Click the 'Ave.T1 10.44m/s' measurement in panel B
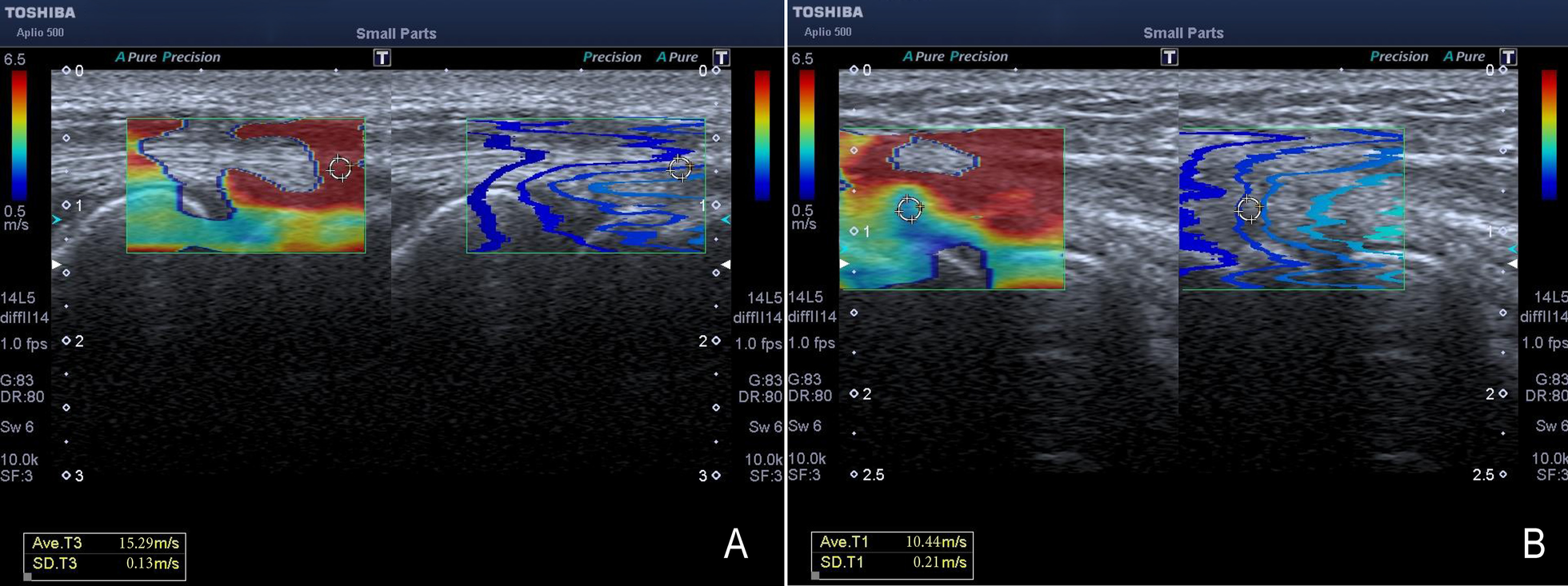This screenshot has height=586, width=1568. (x=892, y=542)
